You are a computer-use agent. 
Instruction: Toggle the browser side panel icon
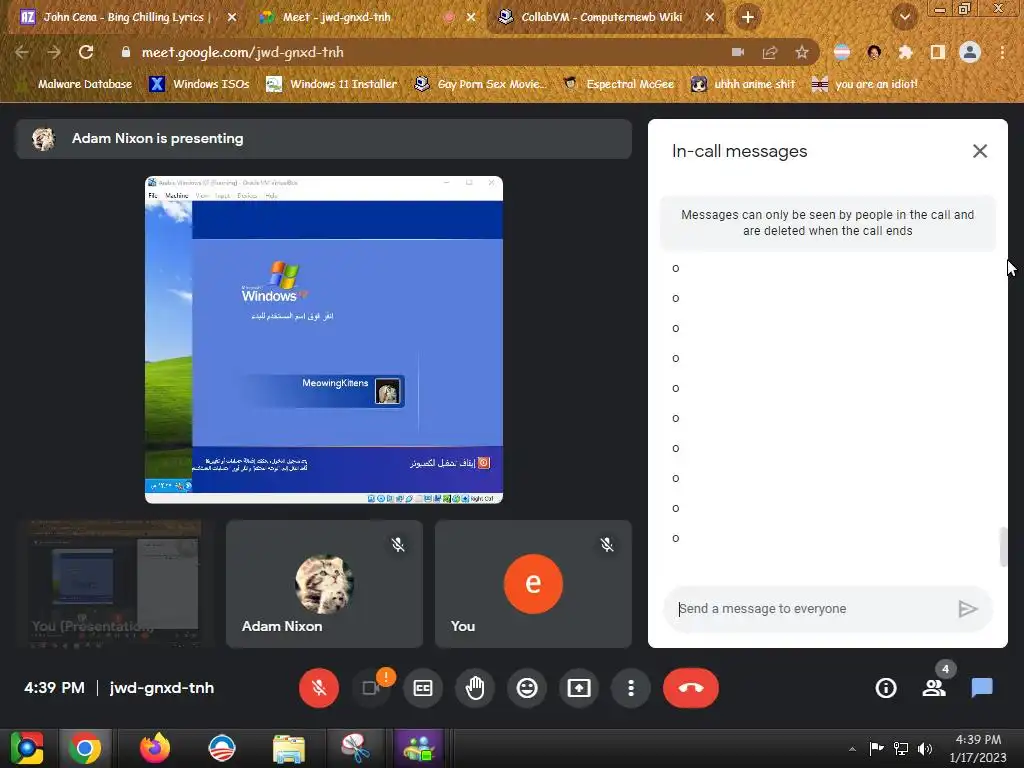937,52
